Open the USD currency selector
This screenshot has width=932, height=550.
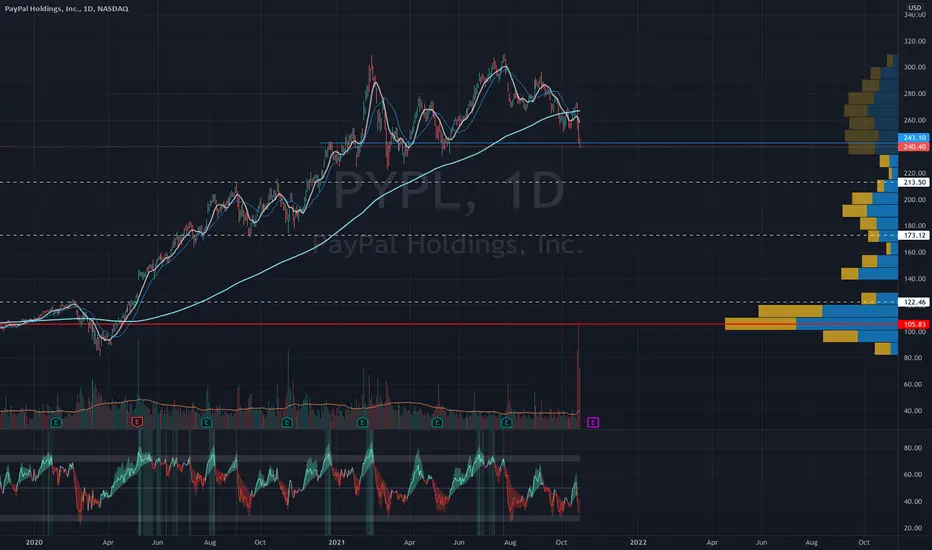click(915, 8)
